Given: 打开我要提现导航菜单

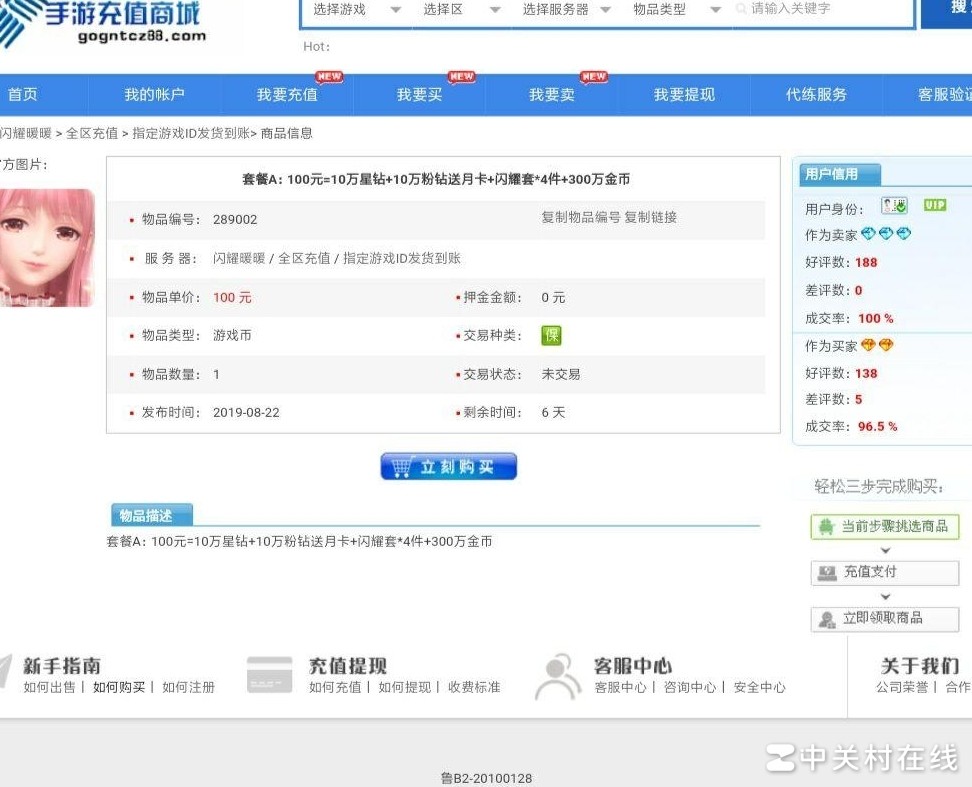Looking at the screenshot, I should coord(685,94).
